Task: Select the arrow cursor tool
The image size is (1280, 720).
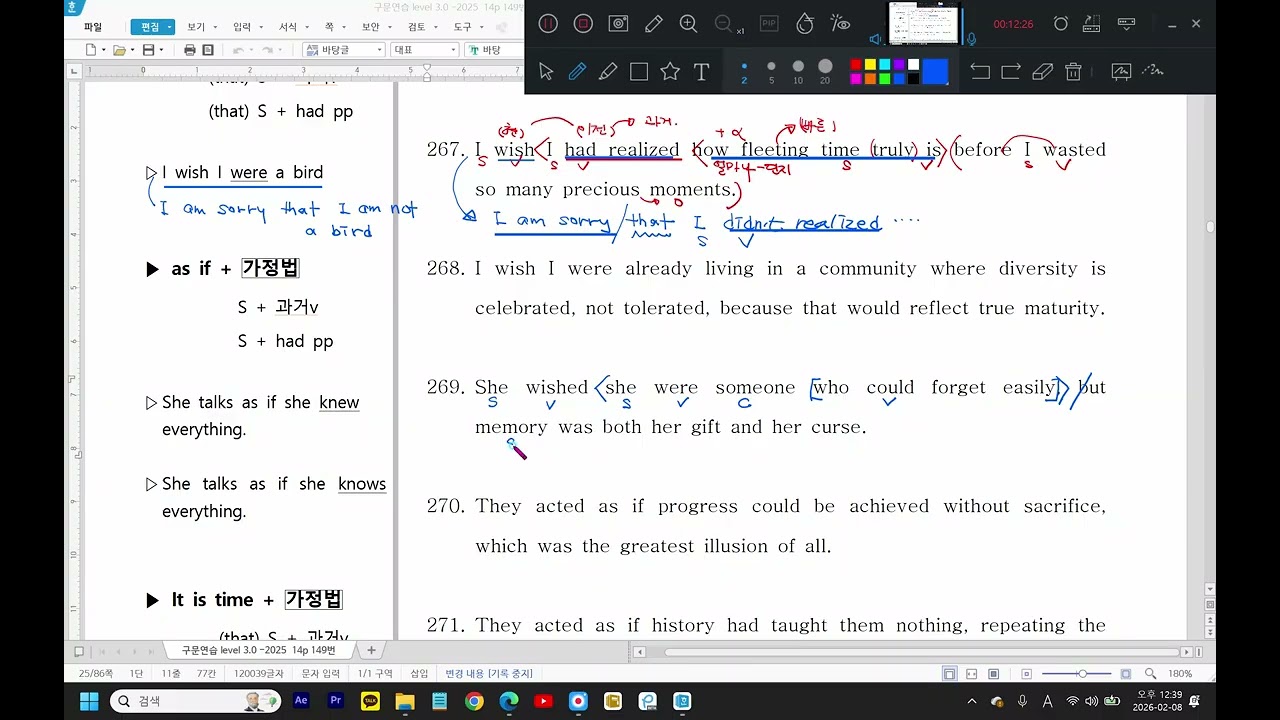Action: pyautogui.click(x=546, y=71)
